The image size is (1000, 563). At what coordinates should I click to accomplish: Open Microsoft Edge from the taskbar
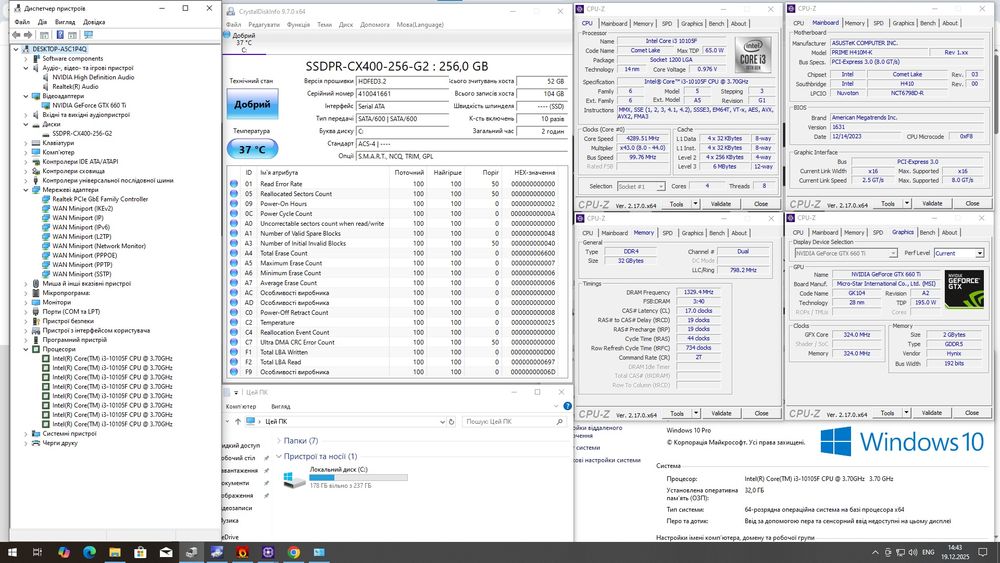point(89,552)
